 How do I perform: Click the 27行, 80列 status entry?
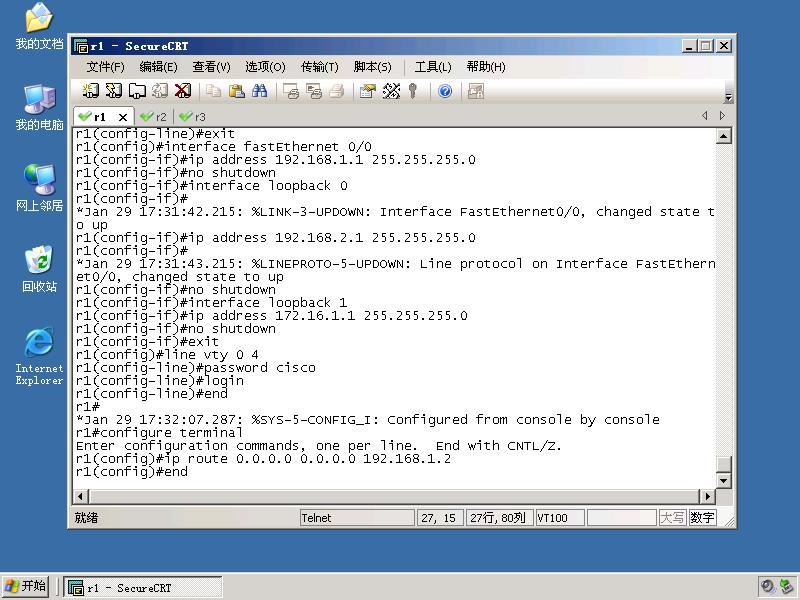[x=499, y=518]
